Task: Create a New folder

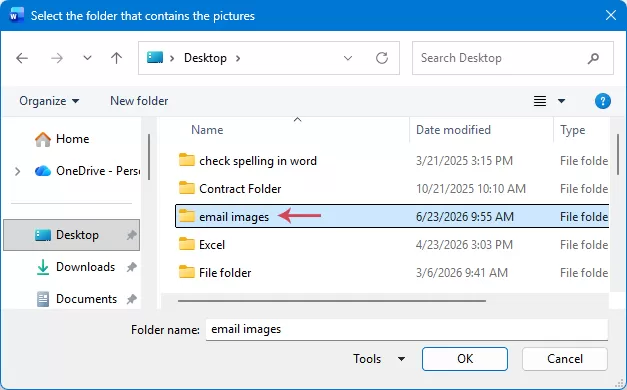Action: [x=139, y=101]
